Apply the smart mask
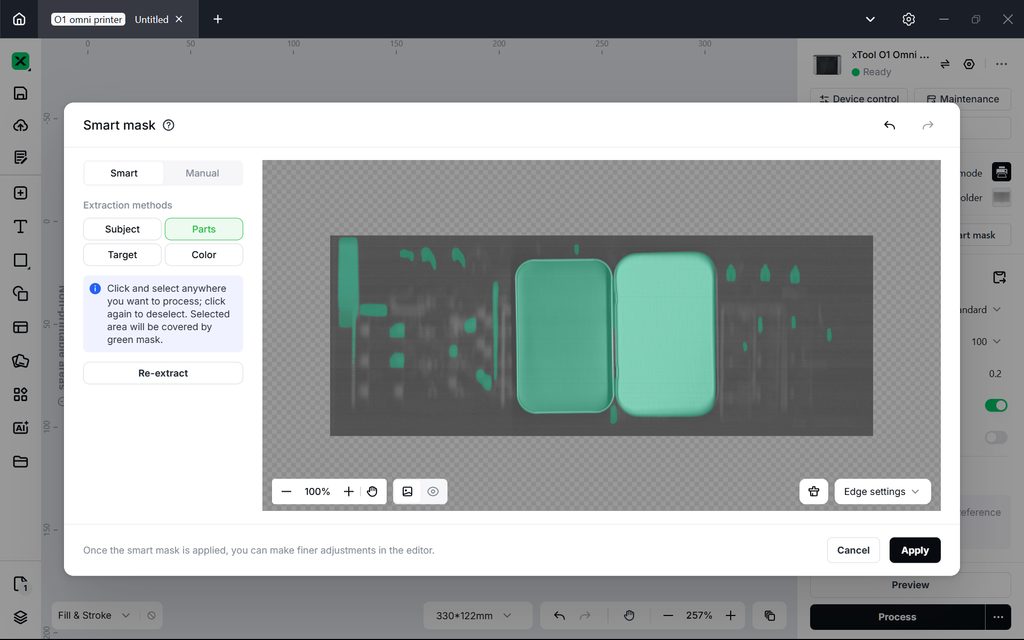The height and width of the screenshot is (640, 1024). click(915, 551)
